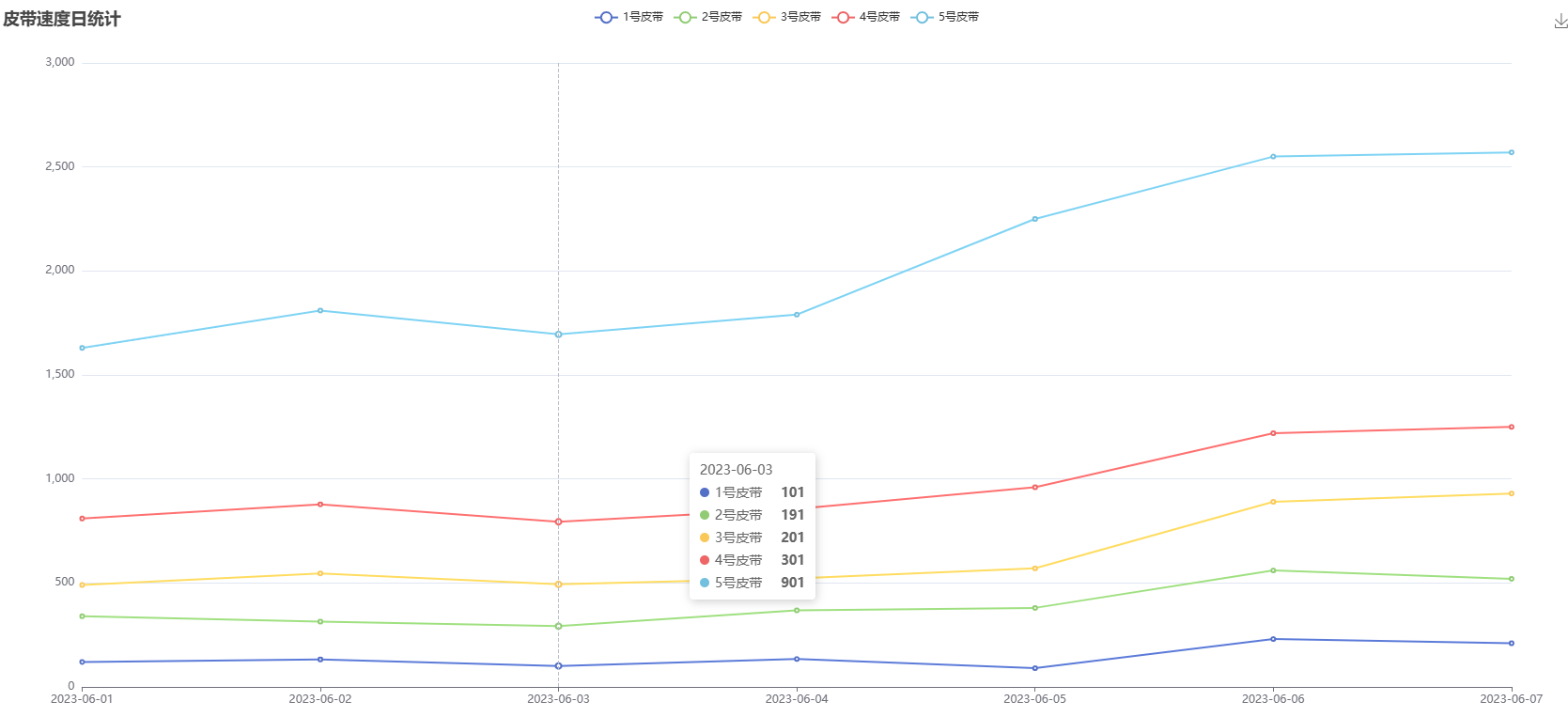Toggle 2号皮带 series in legend

click(708, 17)
